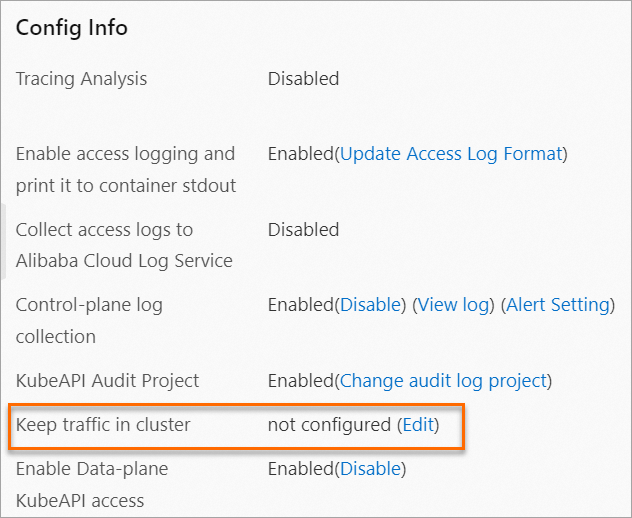Click Change audit log project link

(444, 381)
